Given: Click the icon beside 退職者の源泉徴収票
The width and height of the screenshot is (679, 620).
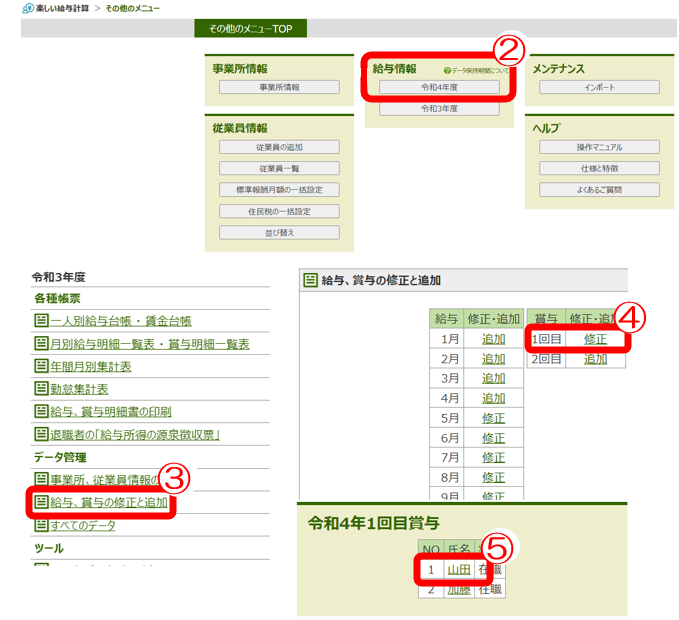Looking at the screenshot, I should coord(42,435).
